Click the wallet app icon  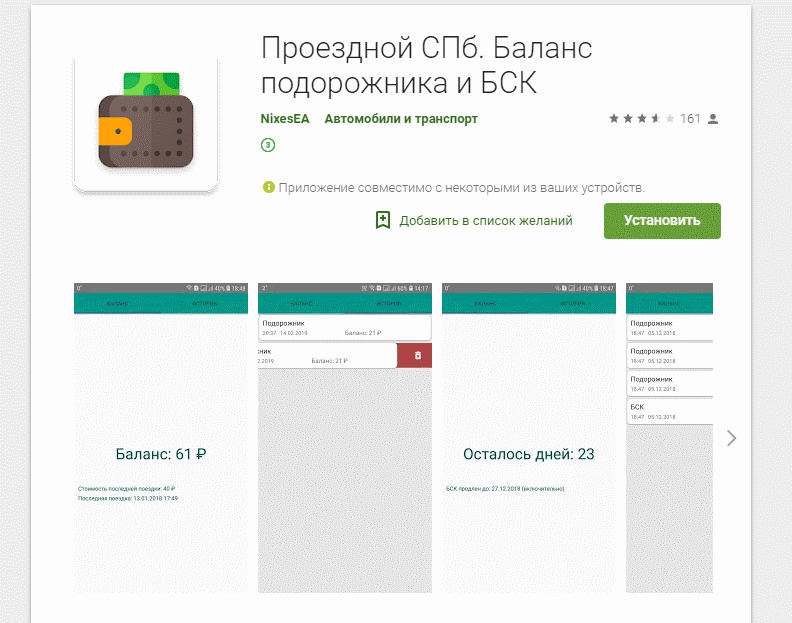point(146,124)
